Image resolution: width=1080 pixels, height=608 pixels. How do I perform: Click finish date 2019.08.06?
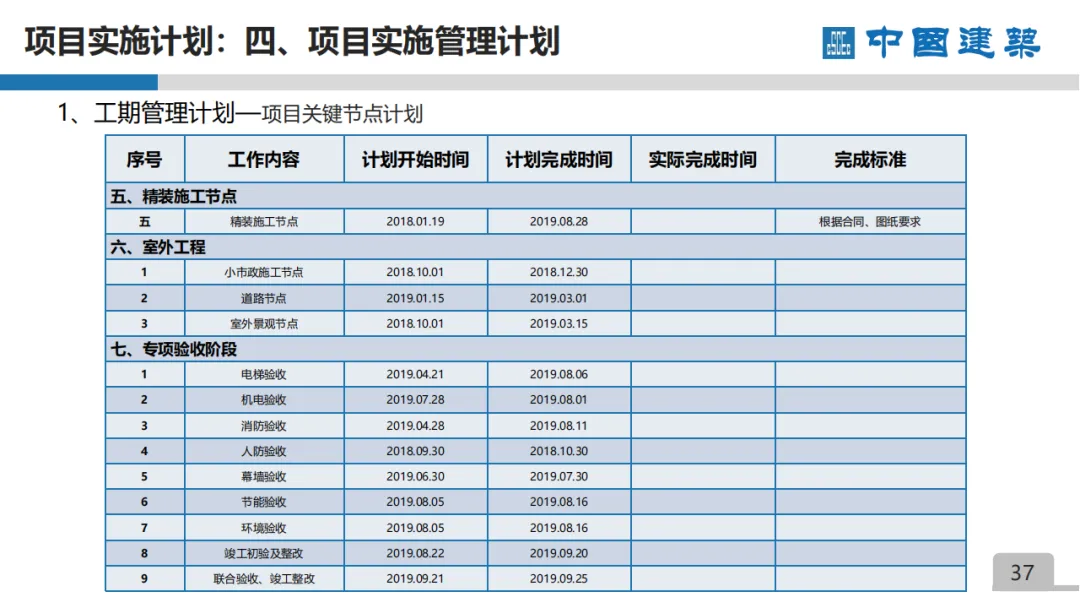[559, 375]
